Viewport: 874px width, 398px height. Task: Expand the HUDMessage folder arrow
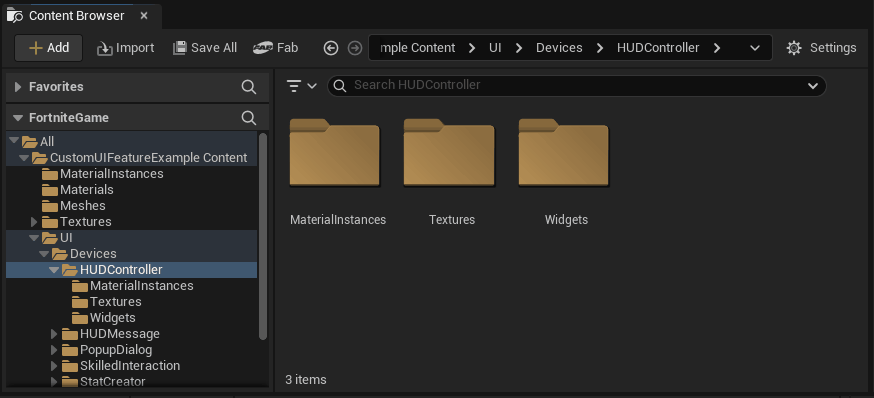pyautogui.click(x=54, y=334)
